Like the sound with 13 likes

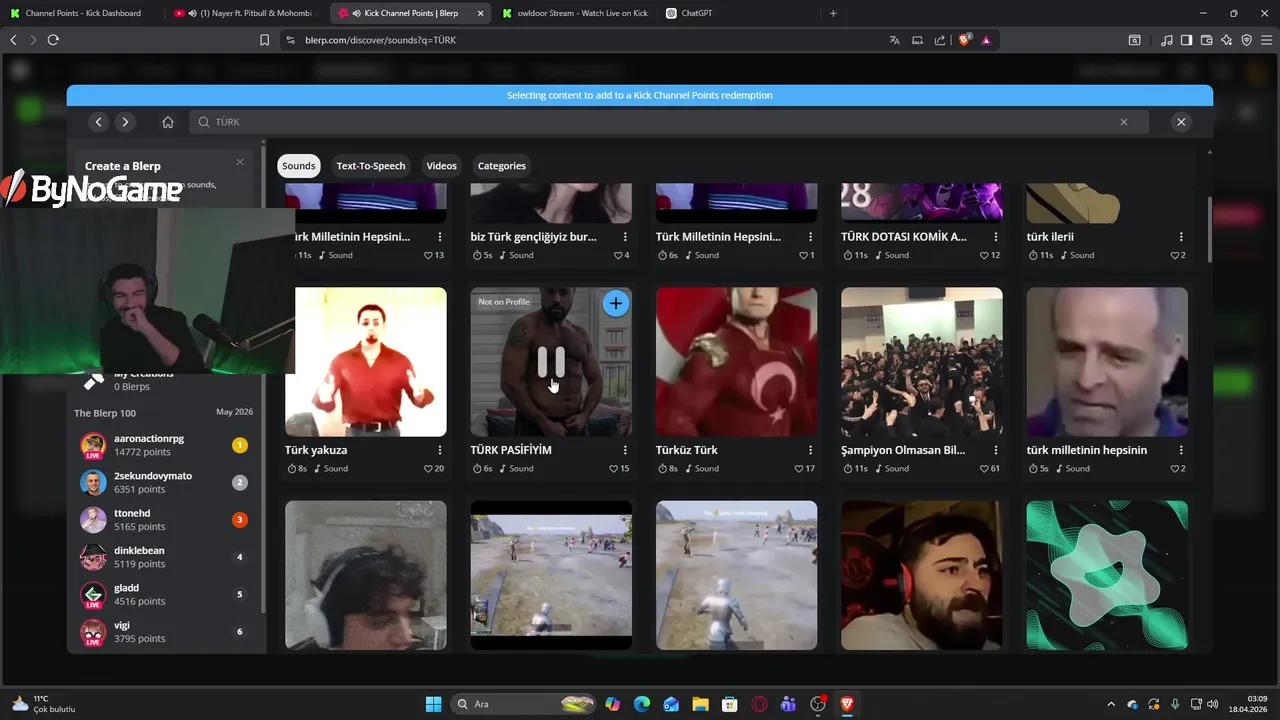(428, 255)
